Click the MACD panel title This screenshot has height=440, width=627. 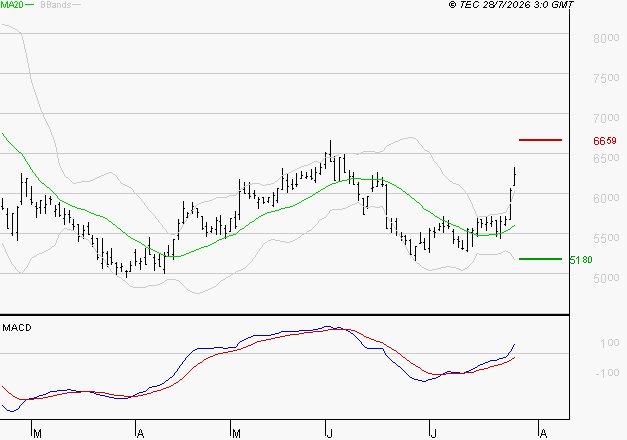17,328
